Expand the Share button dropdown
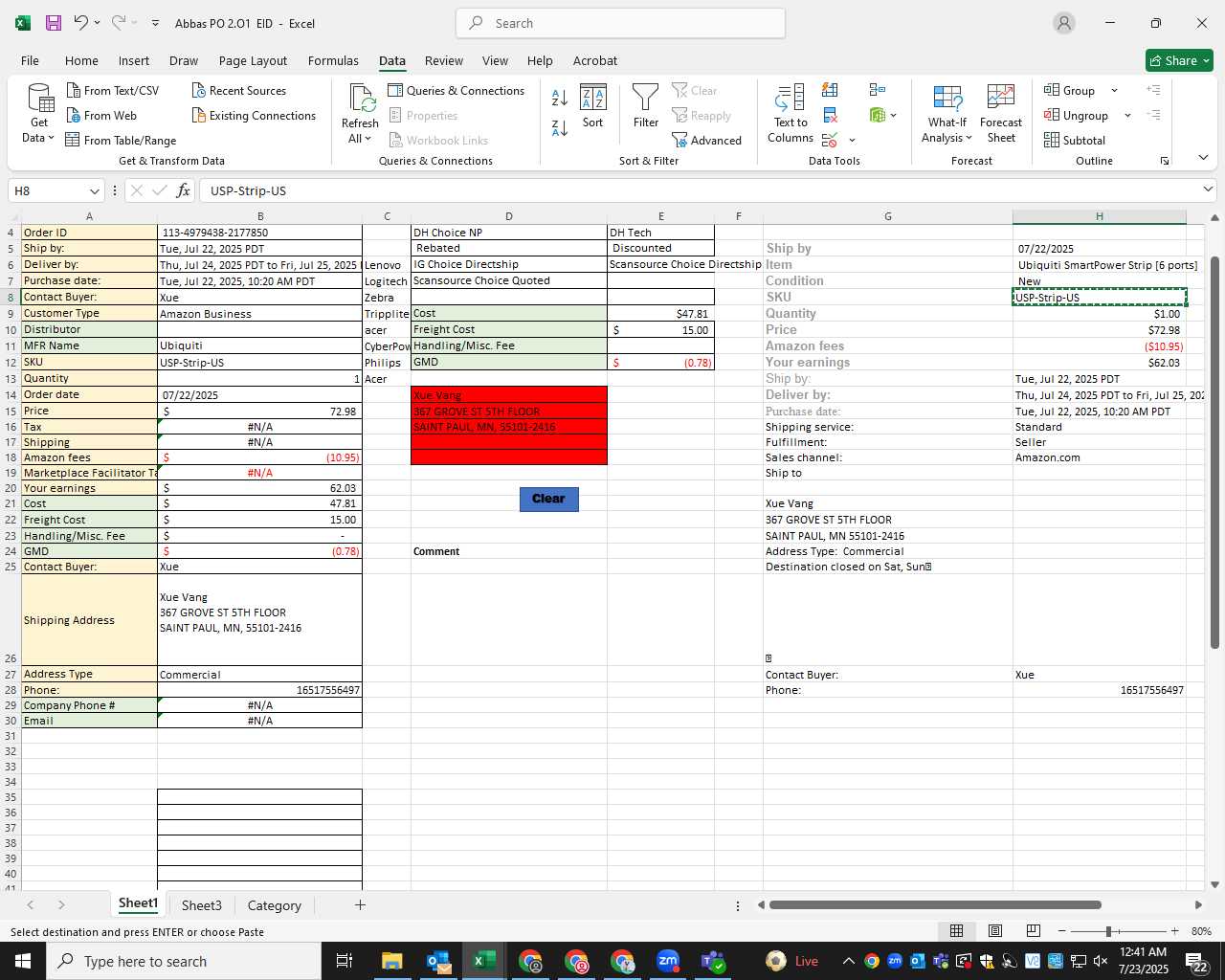This screenshot has width=1225, height=980. coord(1206,60)
